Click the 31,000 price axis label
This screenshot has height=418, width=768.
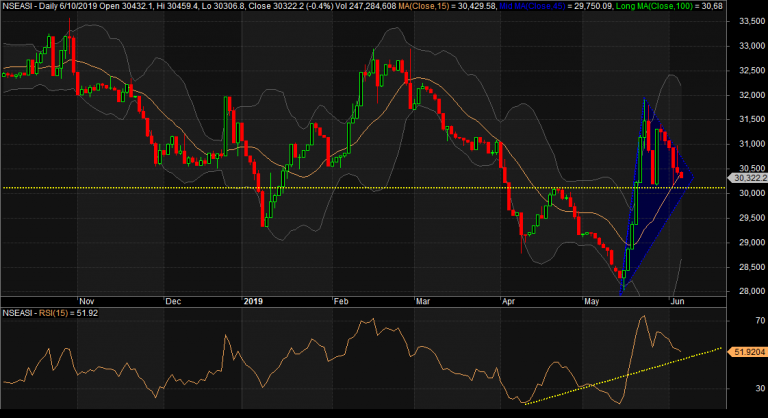coord(751,144)
